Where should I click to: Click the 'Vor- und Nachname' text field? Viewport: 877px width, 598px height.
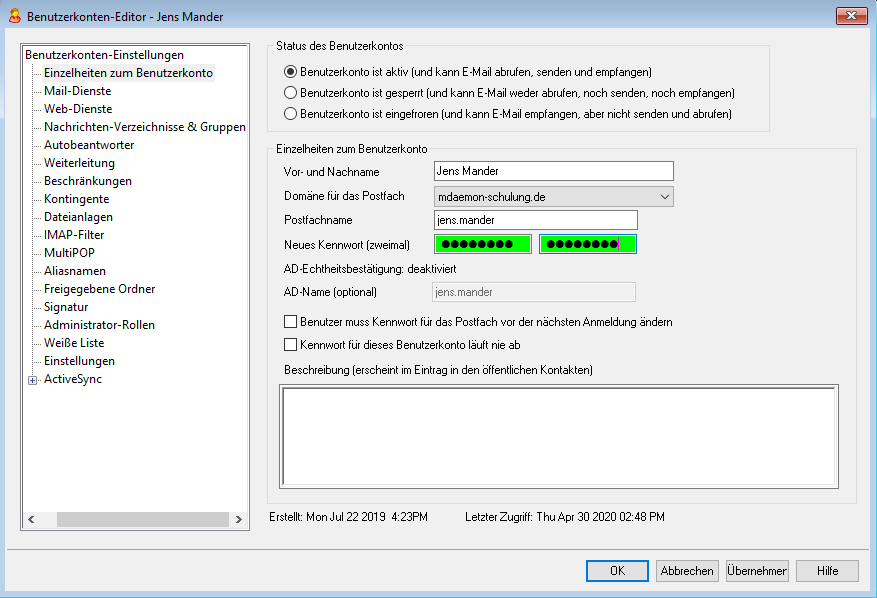point(553,172)
